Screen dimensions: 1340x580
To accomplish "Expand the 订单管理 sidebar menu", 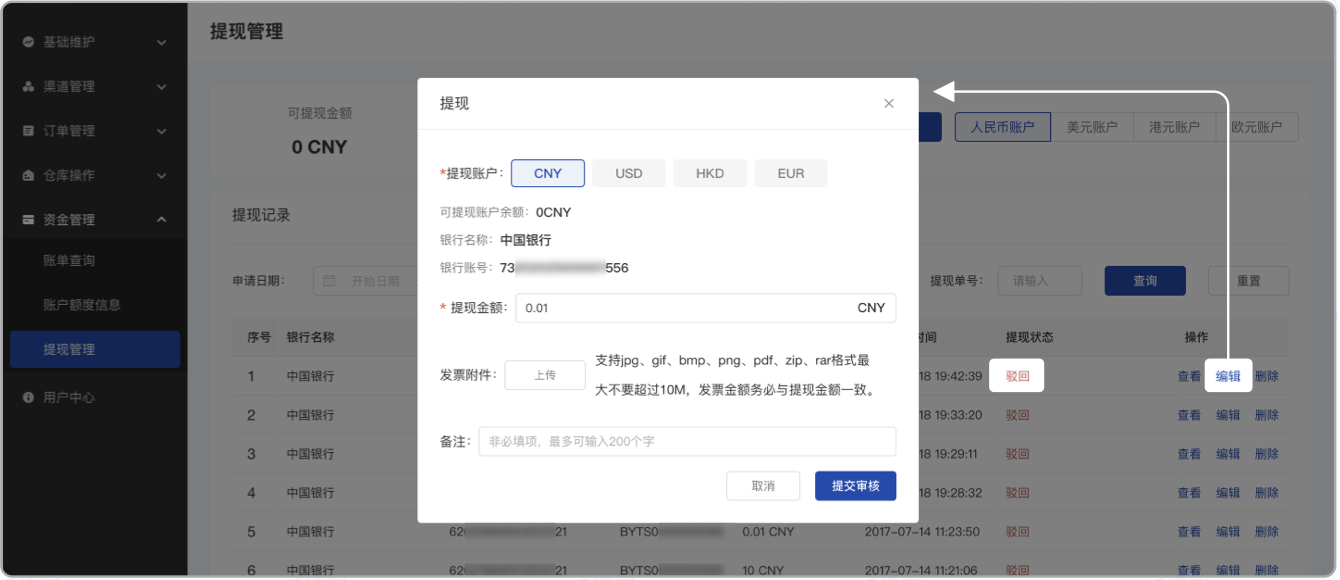I will [80, 131].
